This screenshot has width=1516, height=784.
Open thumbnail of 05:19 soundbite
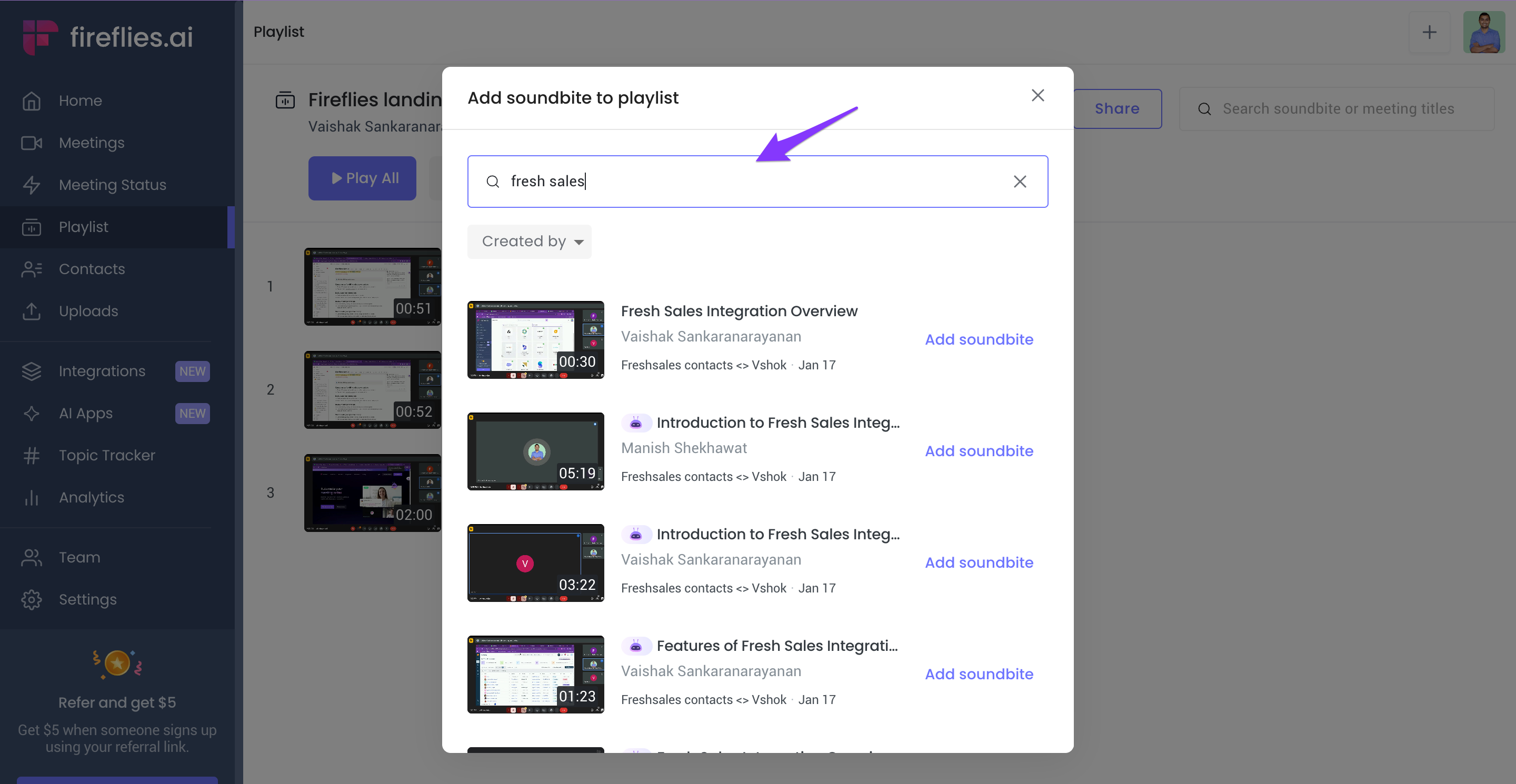[535, 451]
